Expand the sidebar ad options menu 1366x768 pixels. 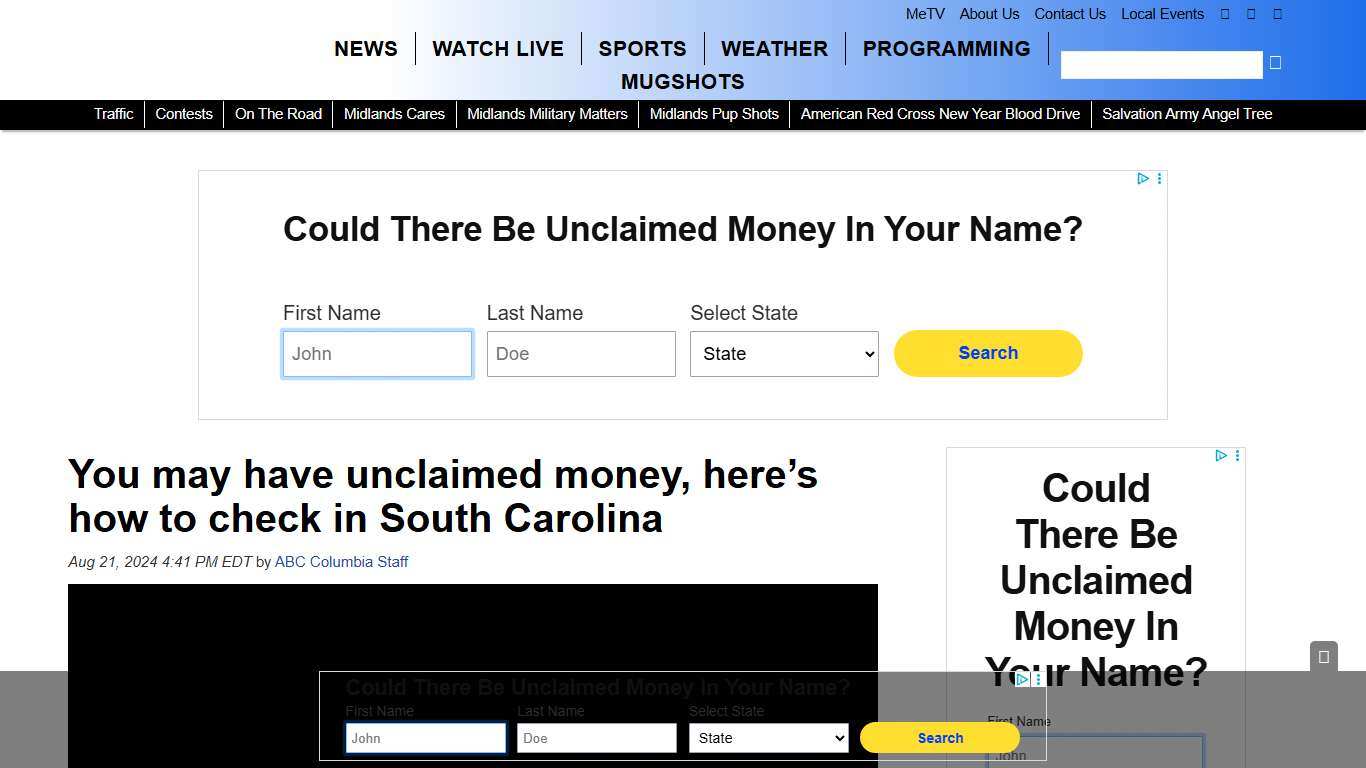(1237, 455)
